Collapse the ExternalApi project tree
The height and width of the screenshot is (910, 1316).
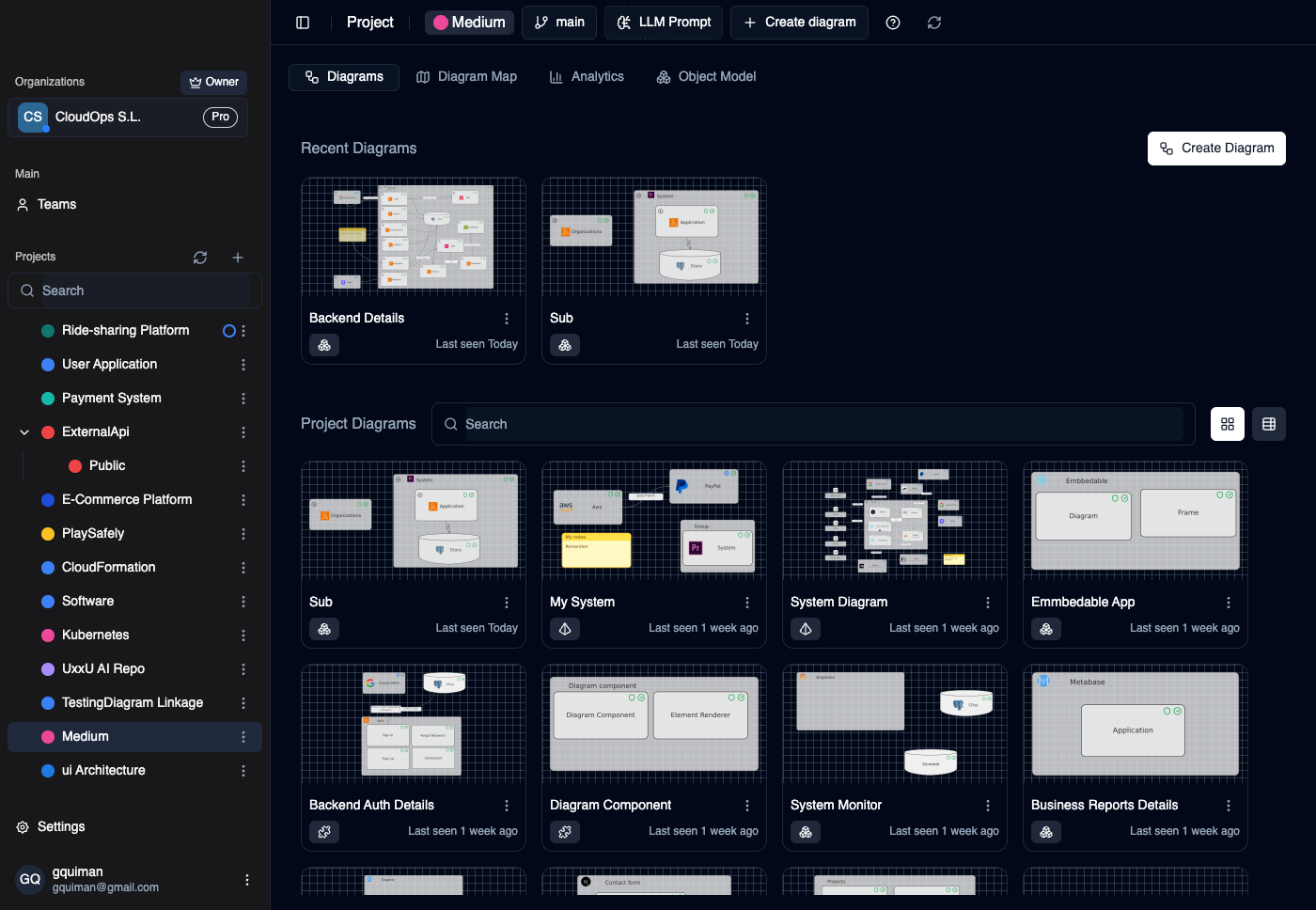point(24,432)
